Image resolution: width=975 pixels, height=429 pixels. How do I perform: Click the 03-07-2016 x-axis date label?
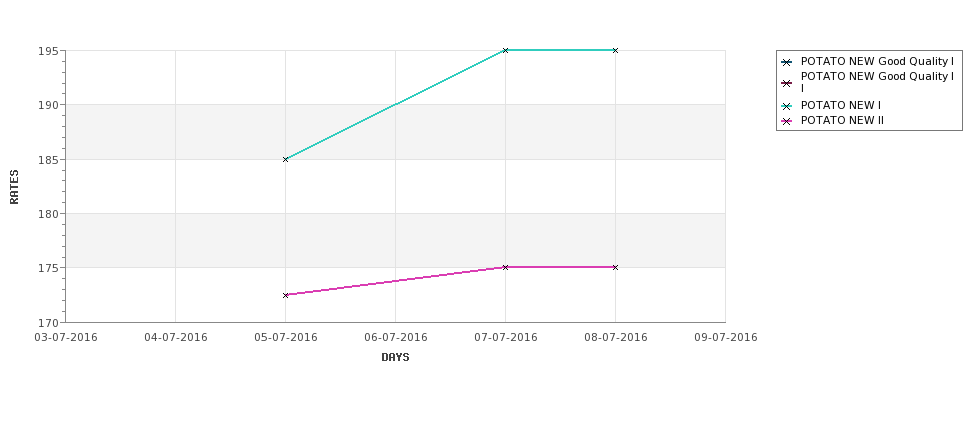[65, 338]
